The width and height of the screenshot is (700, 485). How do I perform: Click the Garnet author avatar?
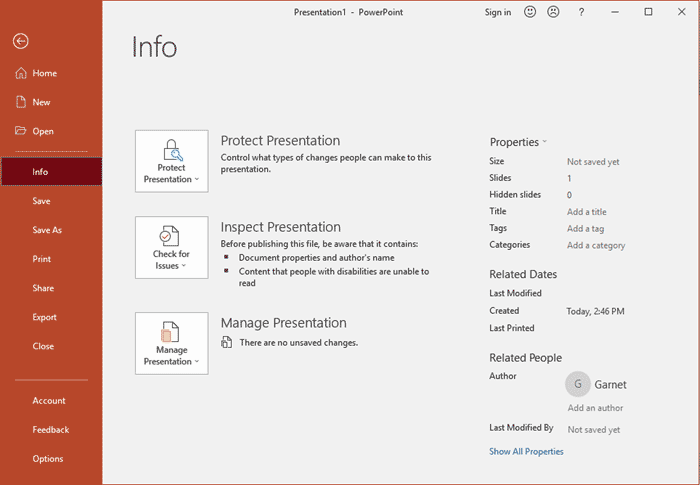pyautogui.click(x=577, y=384)
